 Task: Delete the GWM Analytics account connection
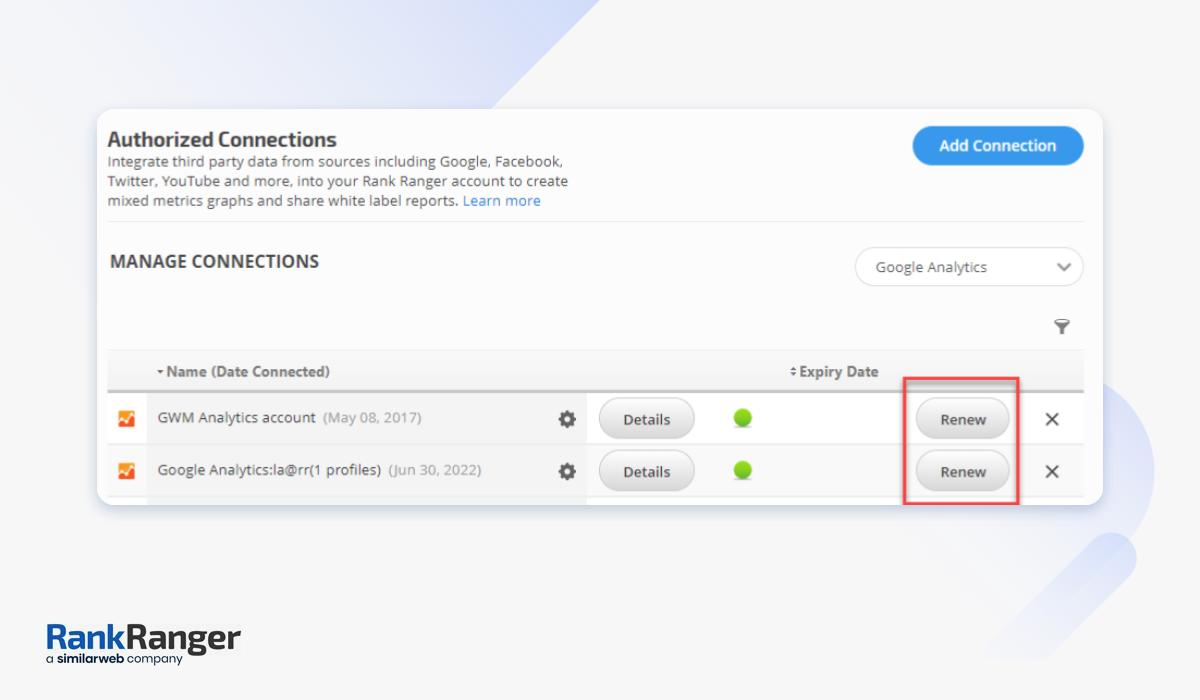click(x=1052, y=419)
